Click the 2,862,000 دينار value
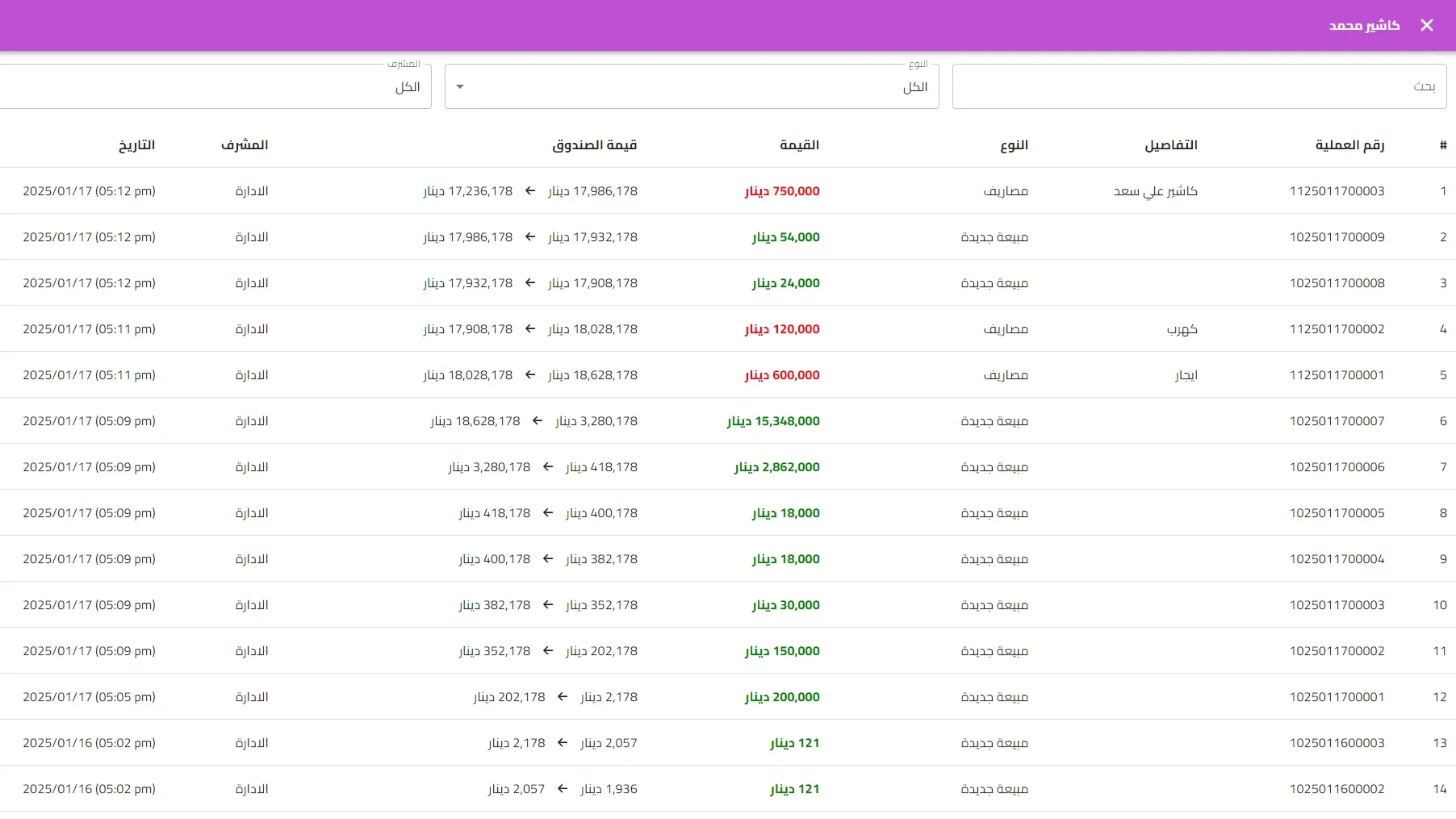Screen dimensions: 1456x819 click(x=777, y=467)
